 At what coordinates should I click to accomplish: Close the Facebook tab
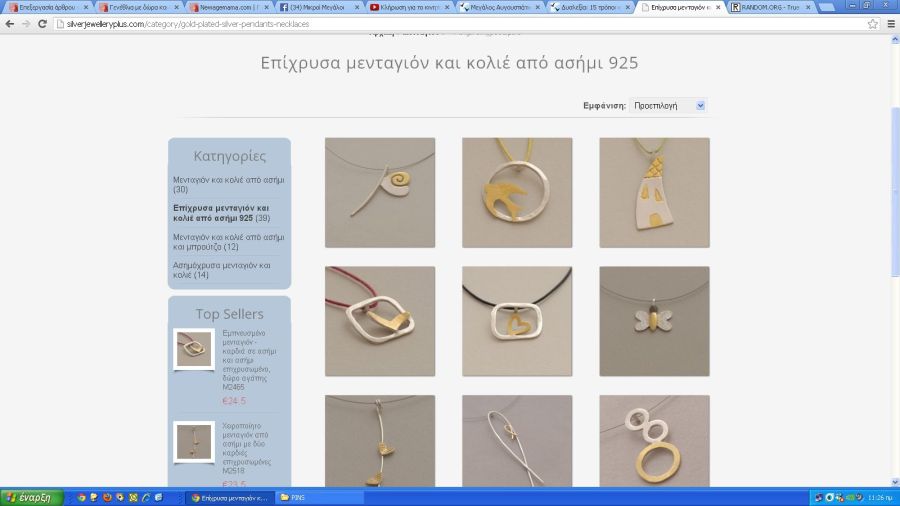pos(356,7)
